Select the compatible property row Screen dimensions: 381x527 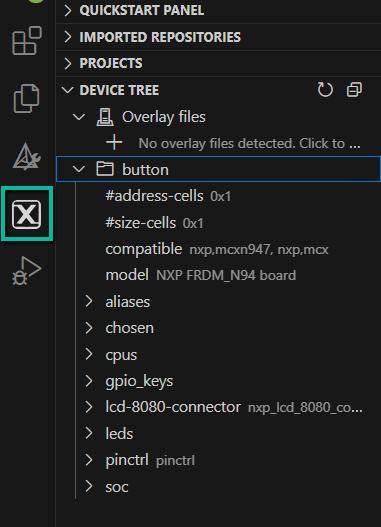[218, 249]
